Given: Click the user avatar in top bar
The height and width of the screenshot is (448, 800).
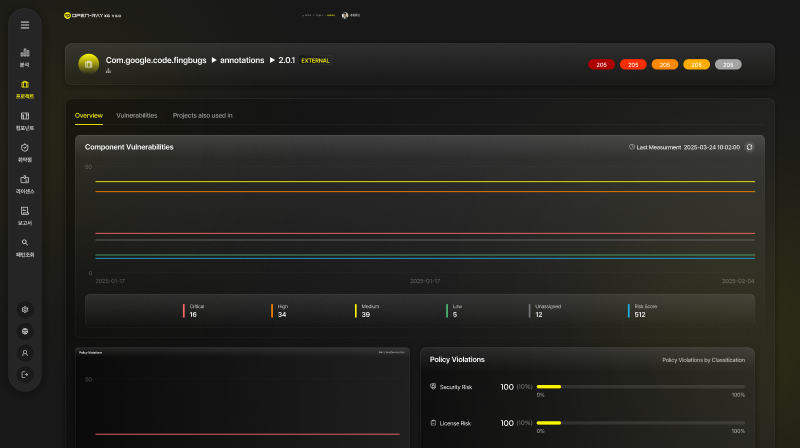Looking at the screenshot, I should pos(345,15).
